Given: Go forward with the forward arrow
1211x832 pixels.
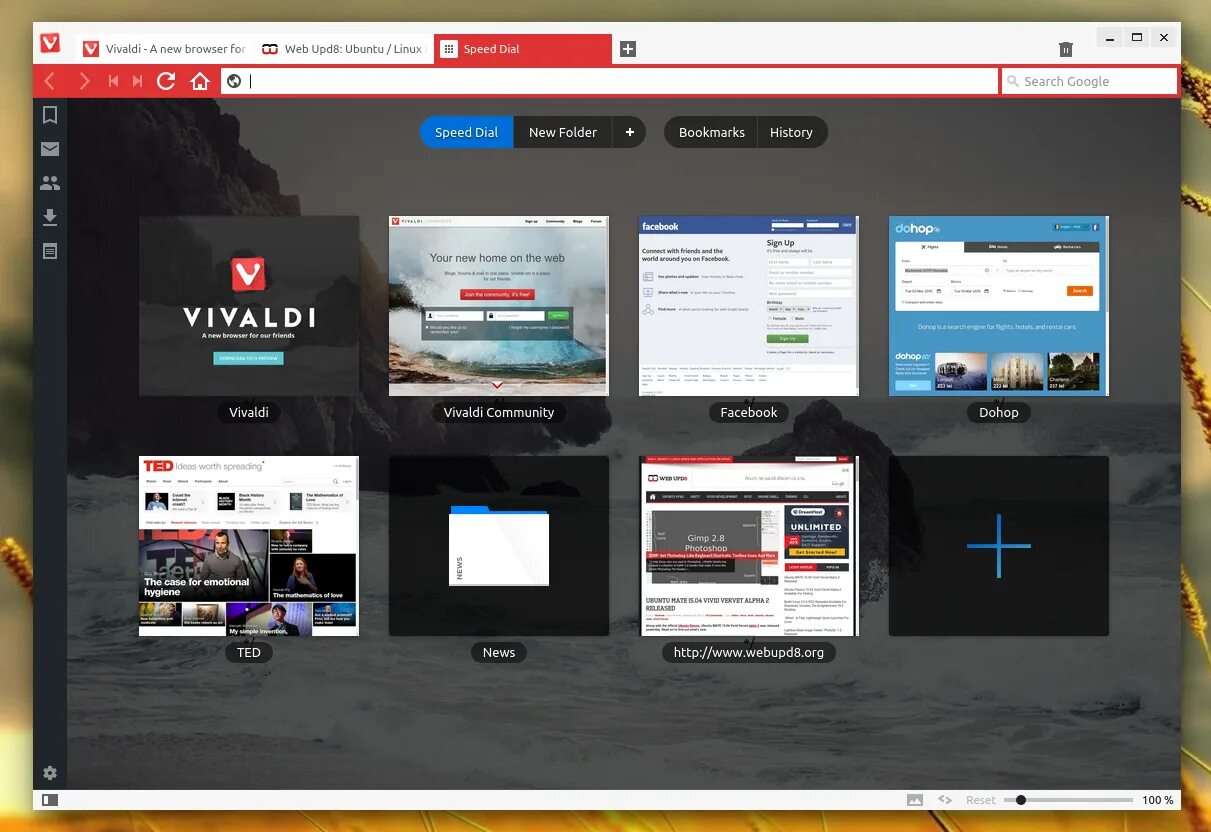Looking at the screenshot, I should (x=84, y=81).
